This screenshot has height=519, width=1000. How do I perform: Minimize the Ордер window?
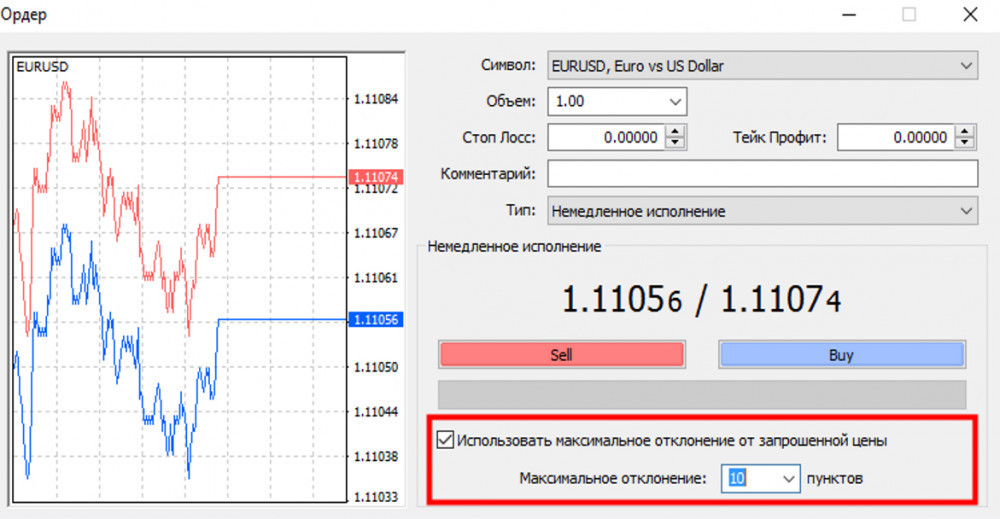point(849,15)
